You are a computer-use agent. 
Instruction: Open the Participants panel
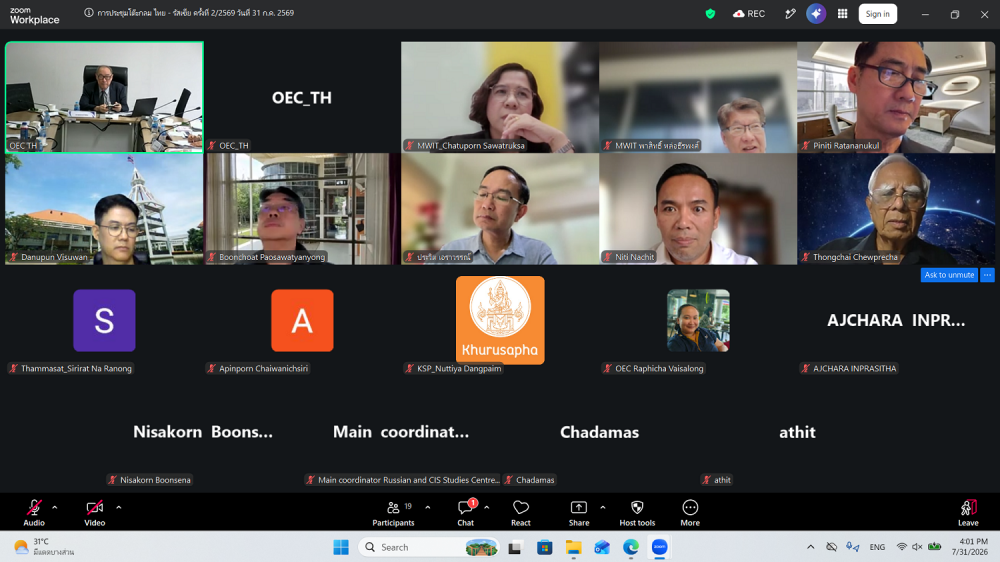point(393,512)
